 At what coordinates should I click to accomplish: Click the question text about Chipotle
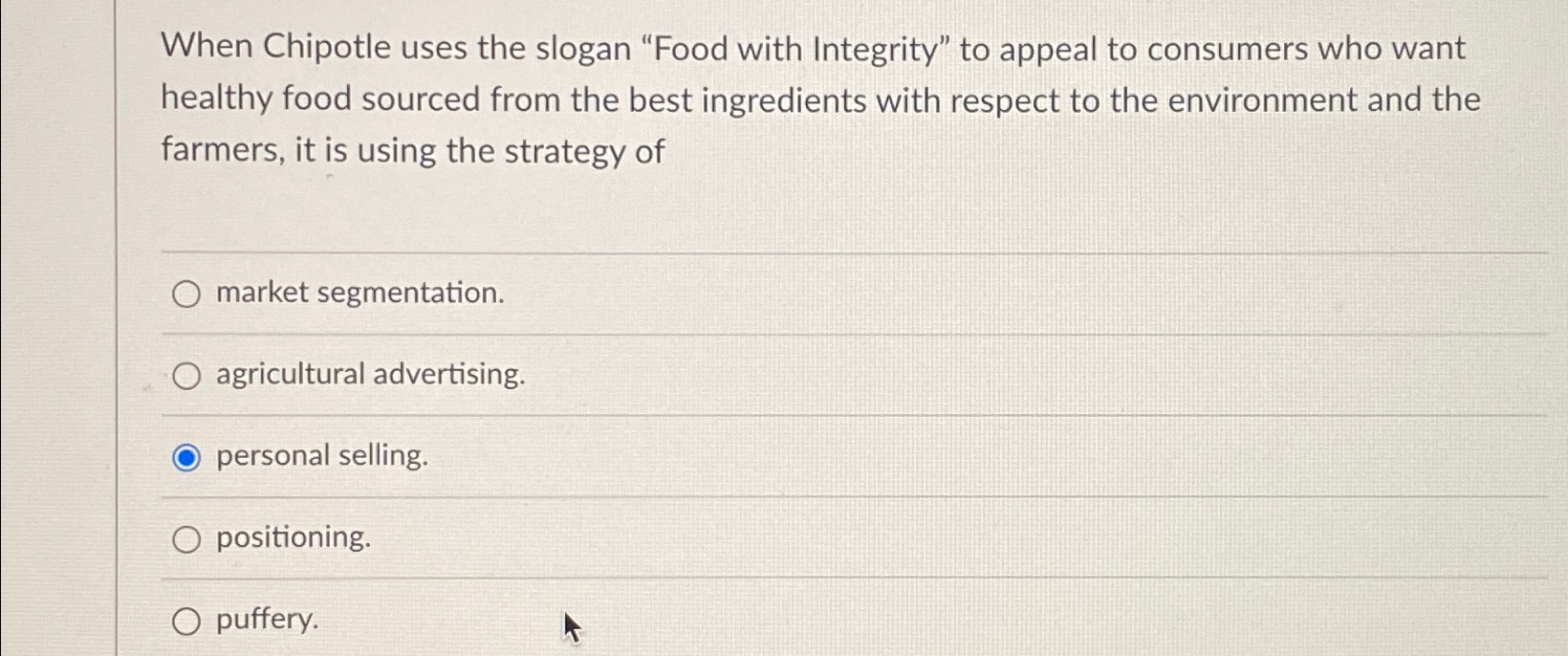813,98
